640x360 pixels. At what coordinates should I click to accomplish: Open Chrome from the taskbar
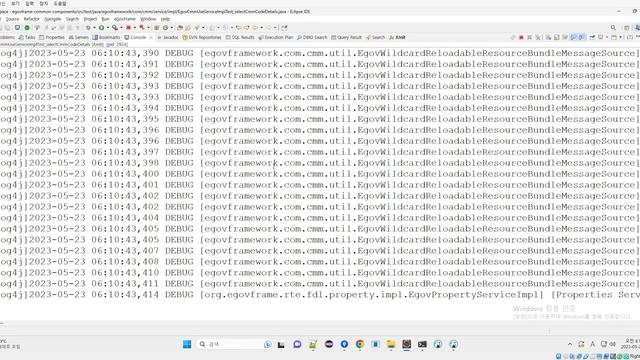(360, 344)
